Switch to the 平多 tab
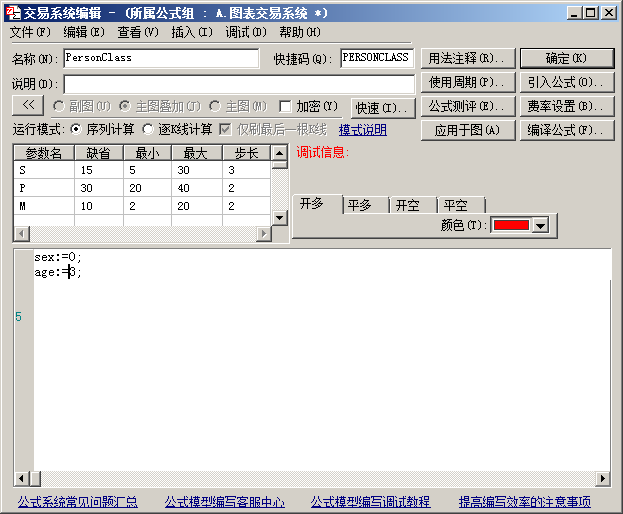623x514 pixels. [x=365, y=205]
